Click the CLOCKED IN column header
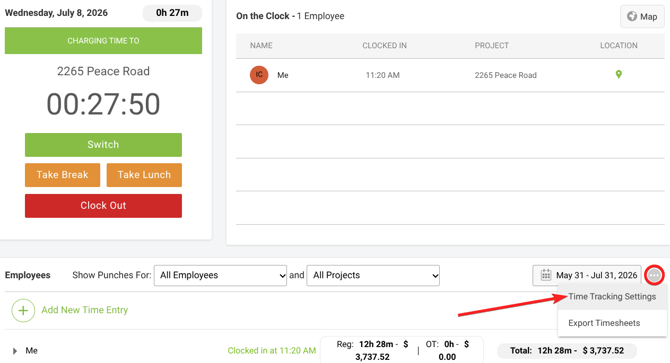Viewport: 670px width, 363px height. click(385, 46)
